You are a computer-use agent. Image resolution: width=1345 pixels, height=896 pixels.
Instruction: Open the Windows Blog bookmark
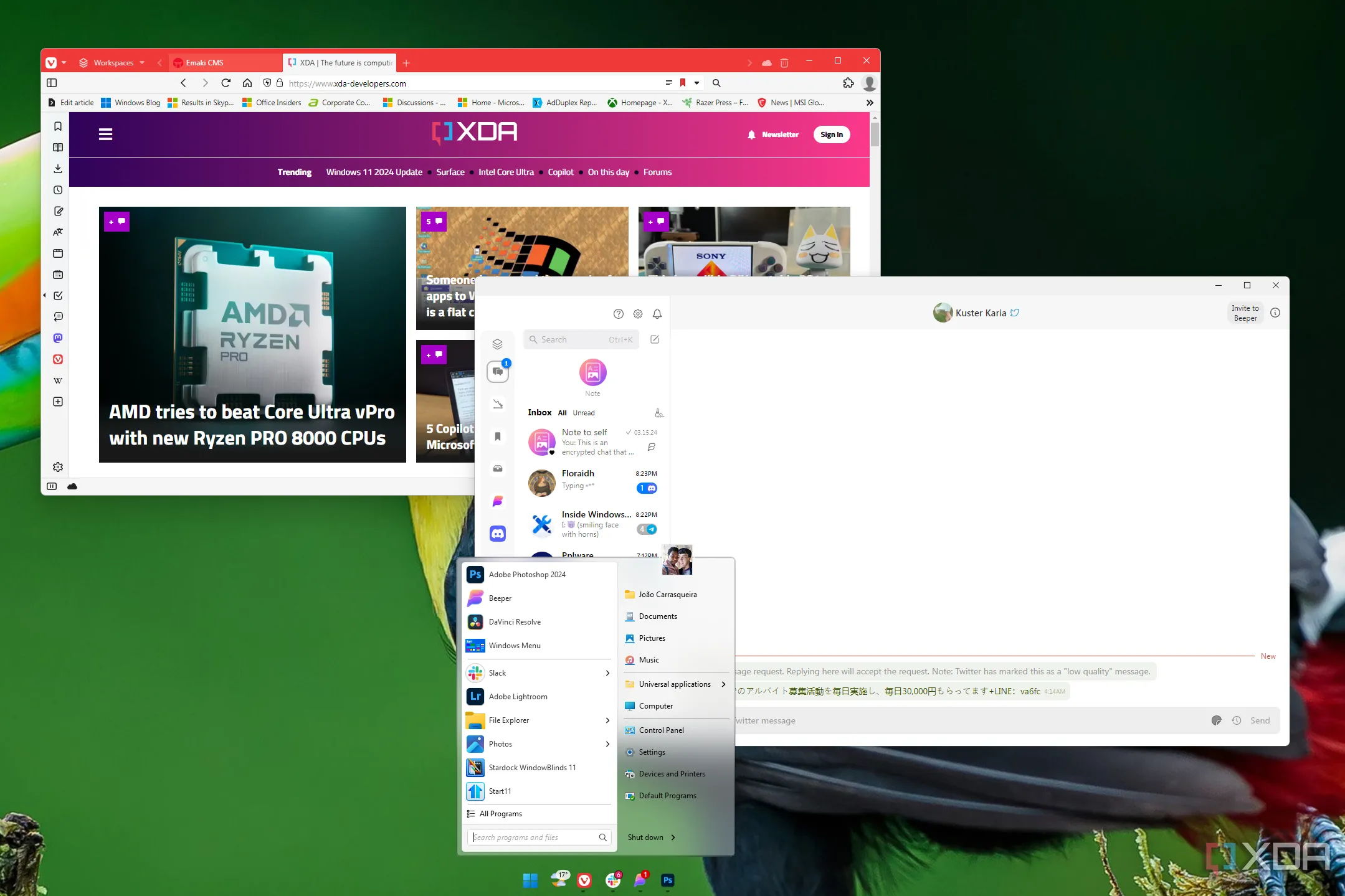pos(131,103)
